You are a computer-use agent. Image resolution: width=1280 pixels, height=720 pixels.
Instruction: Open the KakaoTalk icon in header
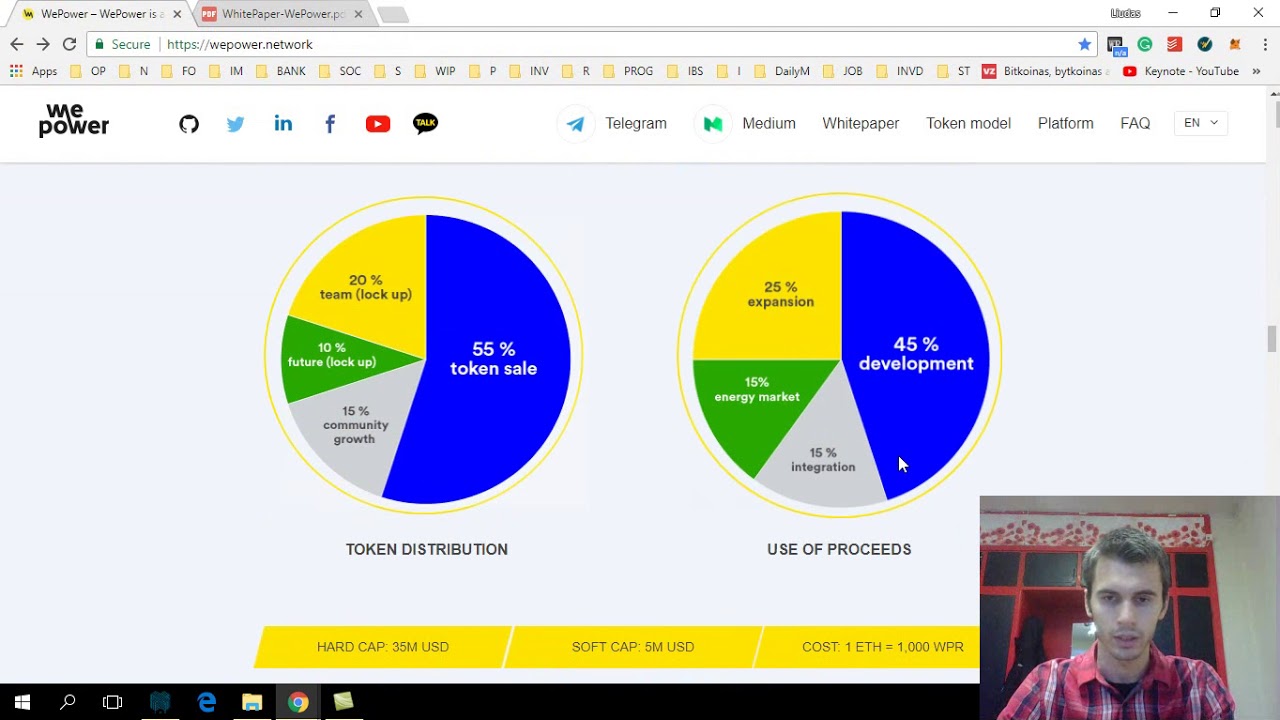pos(425,123)
